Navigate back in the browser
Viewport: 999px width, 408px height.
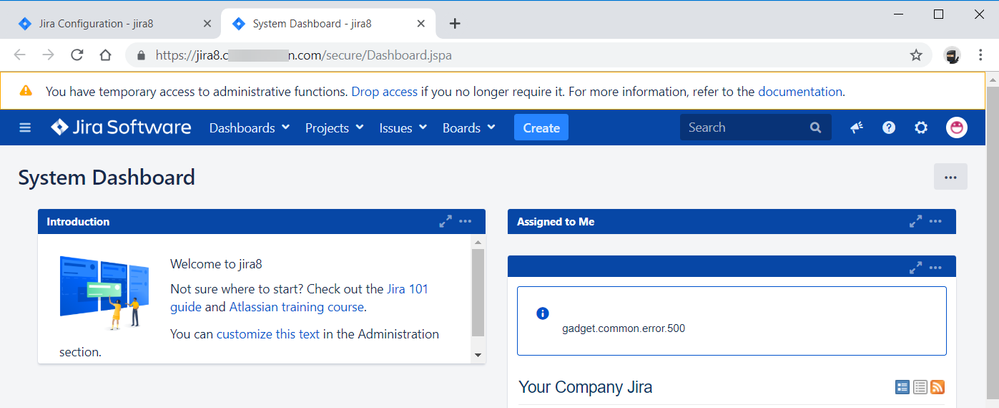coord(20,55)
